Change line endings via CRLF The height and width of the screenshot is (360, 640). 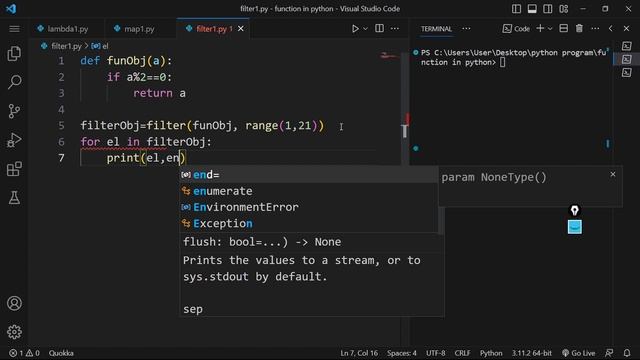(x=462, y=353)
